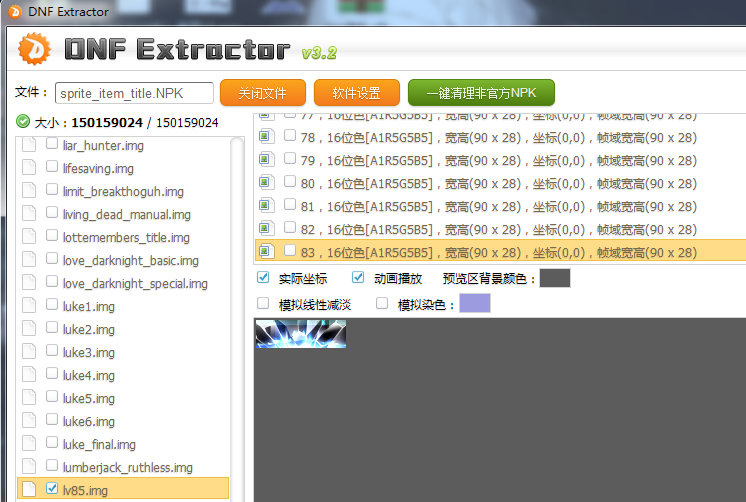
Task: Check the frame 83 checkbox
Action: point(290,250)
